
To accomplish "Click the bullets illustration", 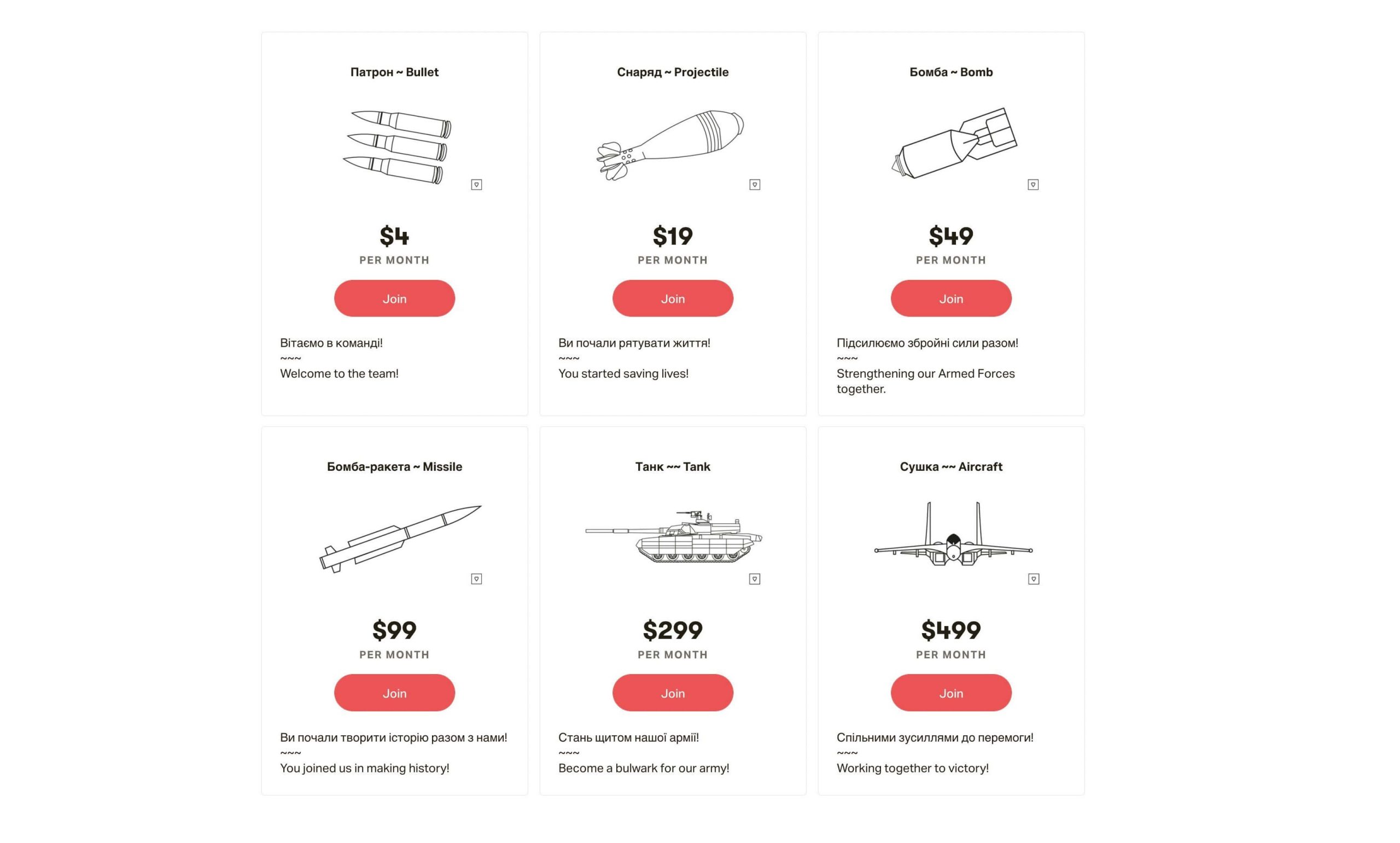I will (x=397, y=147).
